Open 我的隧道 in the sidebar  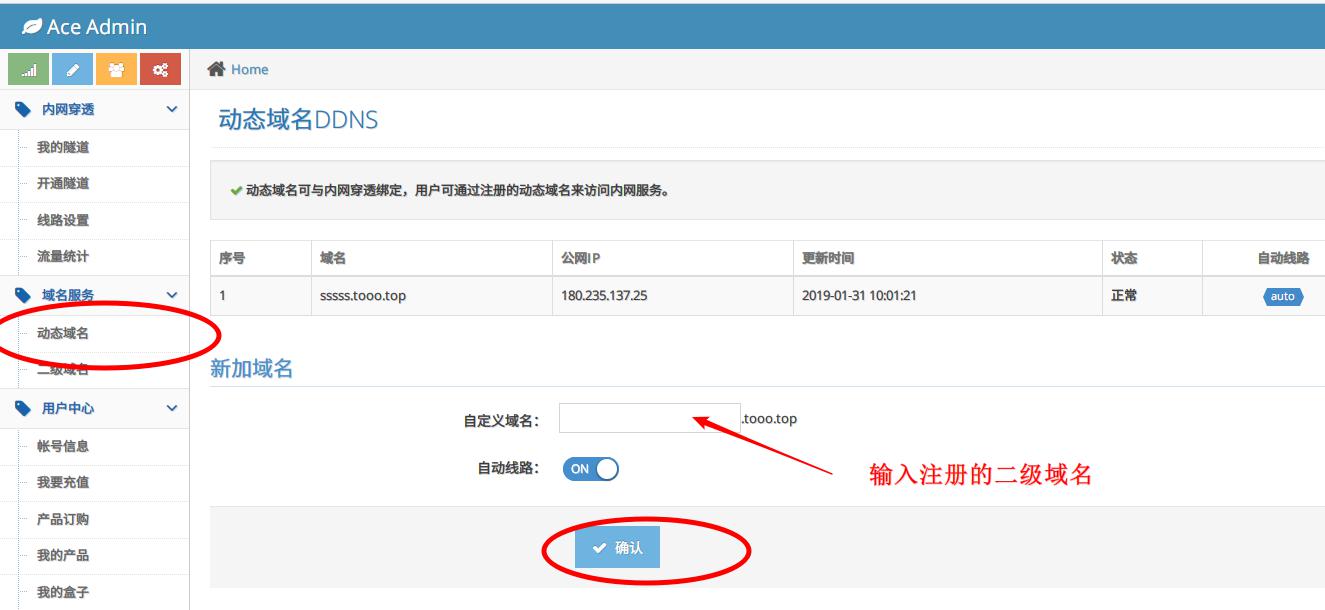click(x=63, y=147)
